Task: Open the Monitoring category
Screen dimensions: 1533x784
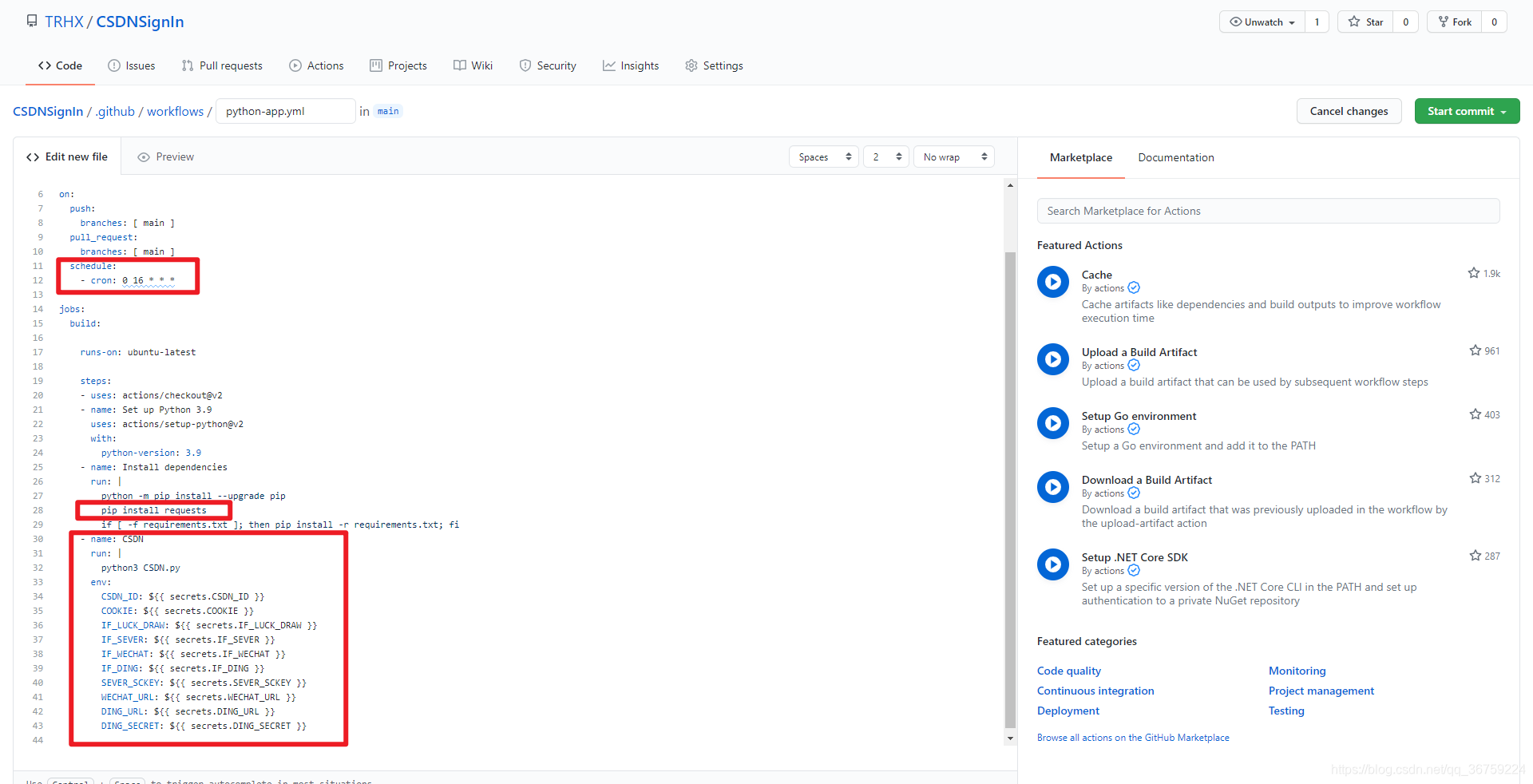Action: (1297, 671)
